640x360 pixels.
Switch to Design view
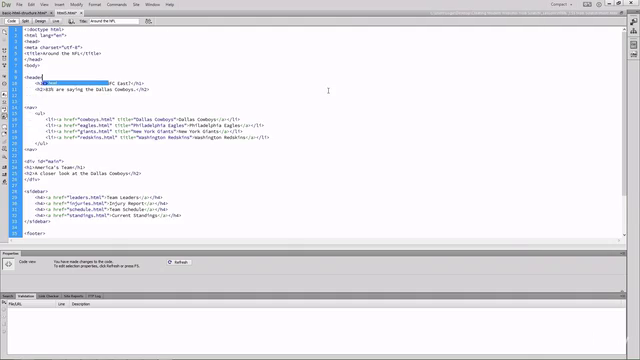[x=40, y=21]
